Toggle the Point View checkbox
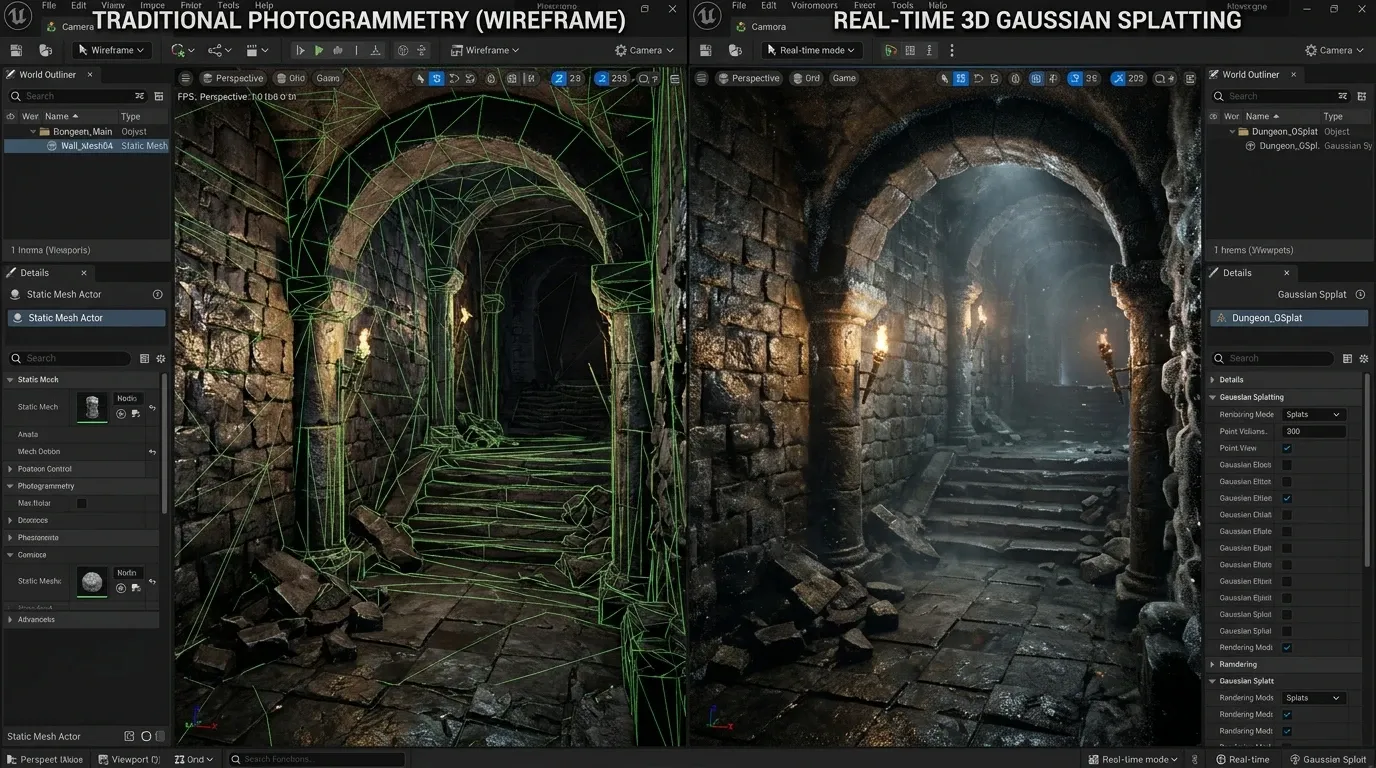Viewport: 1376px width, 768px height. pyautogui.click(x=1287, y=448)
